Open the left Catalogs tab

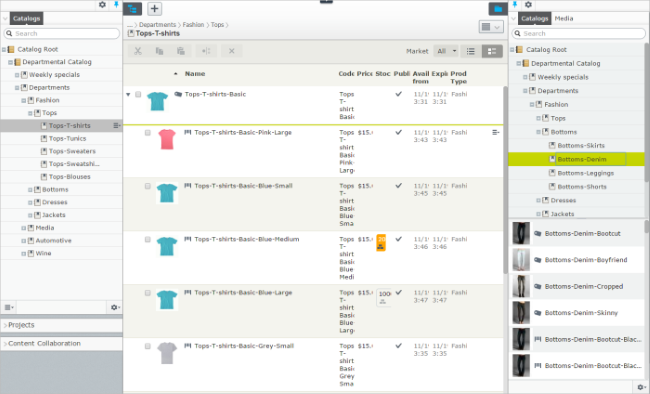tap(26, 18)
